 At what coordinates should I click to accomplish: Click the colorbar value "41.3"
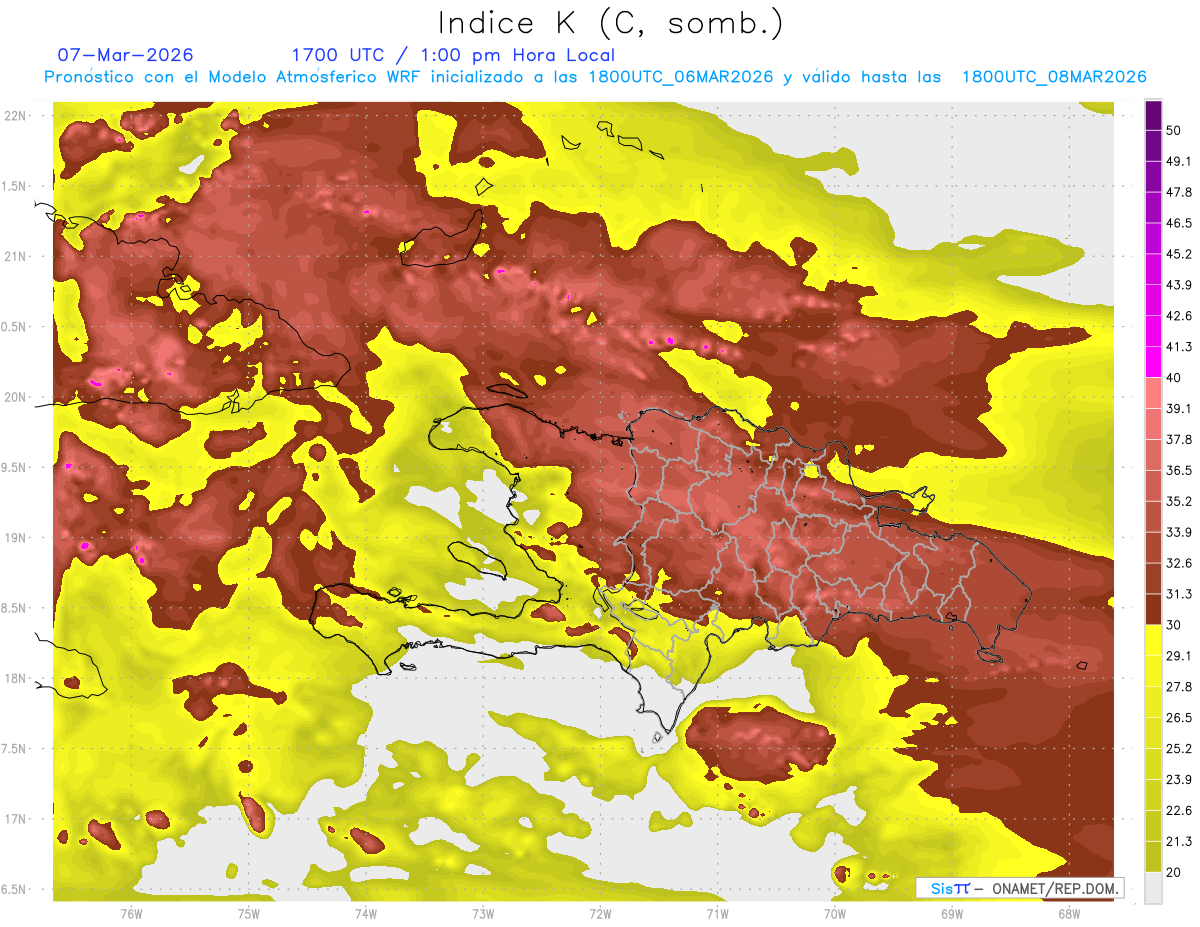(1179, 347)
